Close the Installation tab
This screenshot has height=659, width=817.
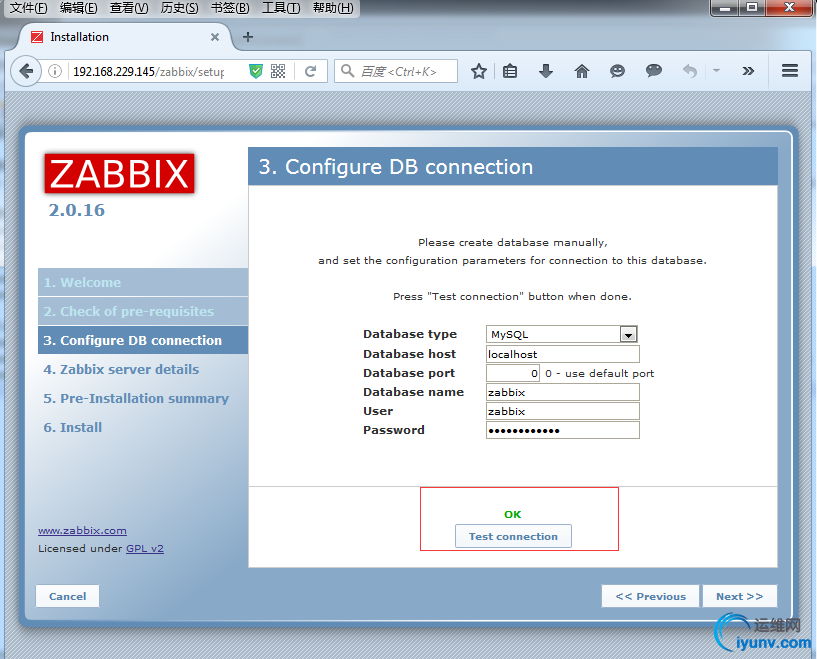pyautogui.click(x=215, y=37)
